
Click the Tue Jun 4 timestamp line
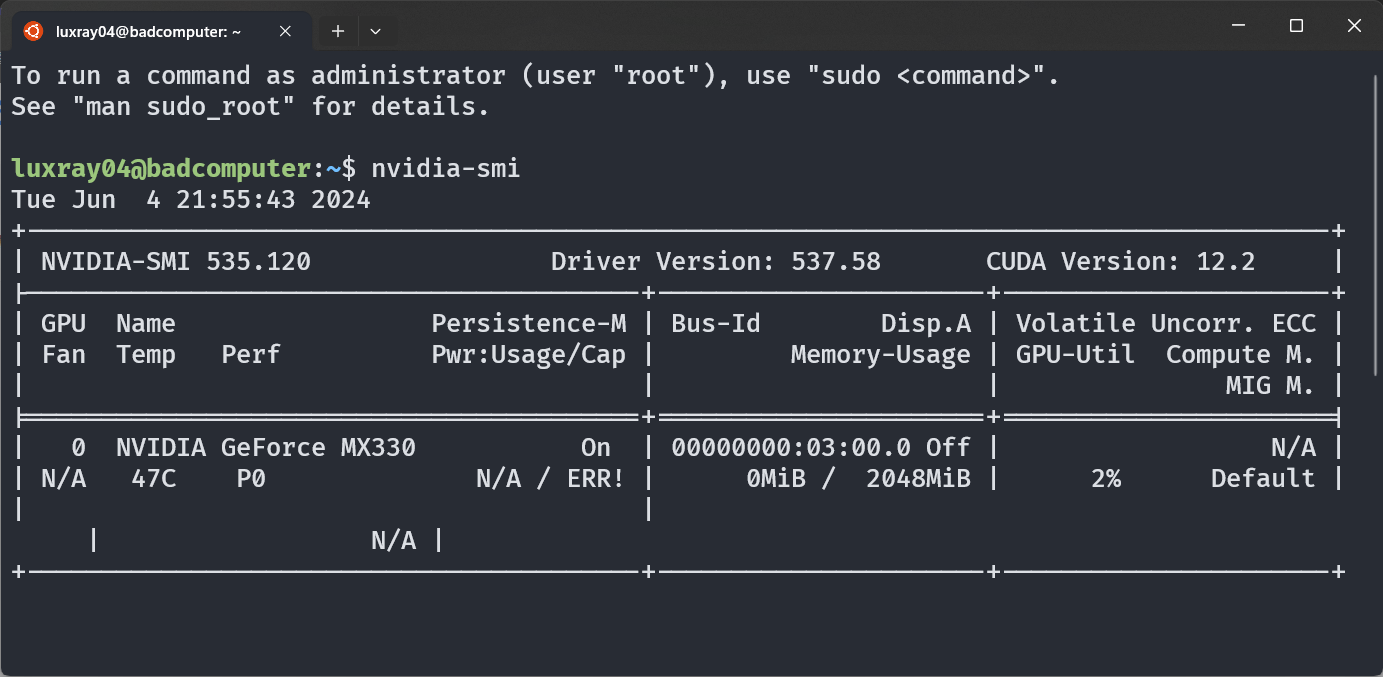pyautogui.click(x=191, y=200)
